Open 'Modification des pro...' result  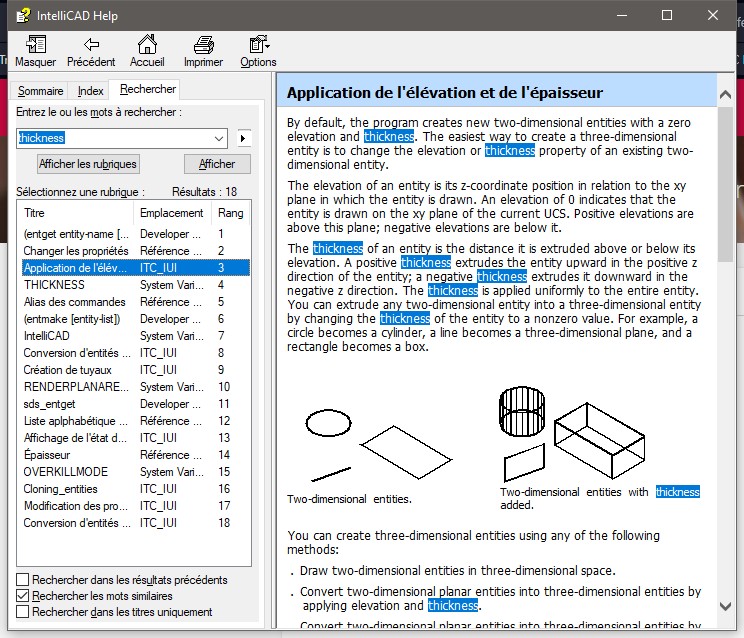136,506
